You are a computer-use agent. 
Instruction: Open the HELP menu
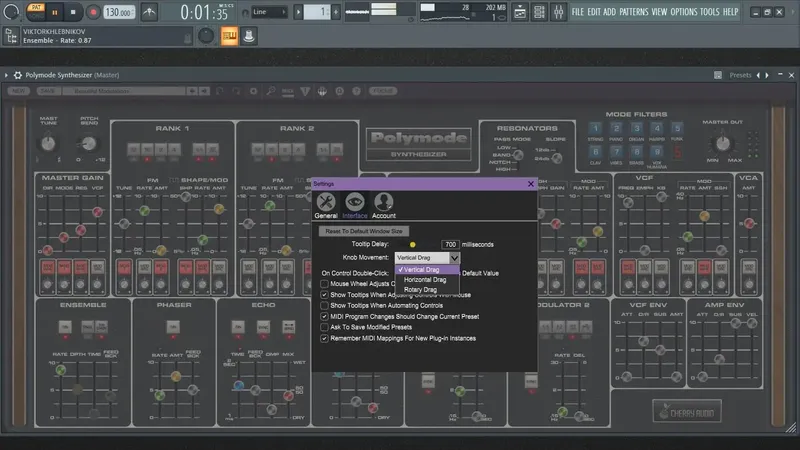coord(730,12)
